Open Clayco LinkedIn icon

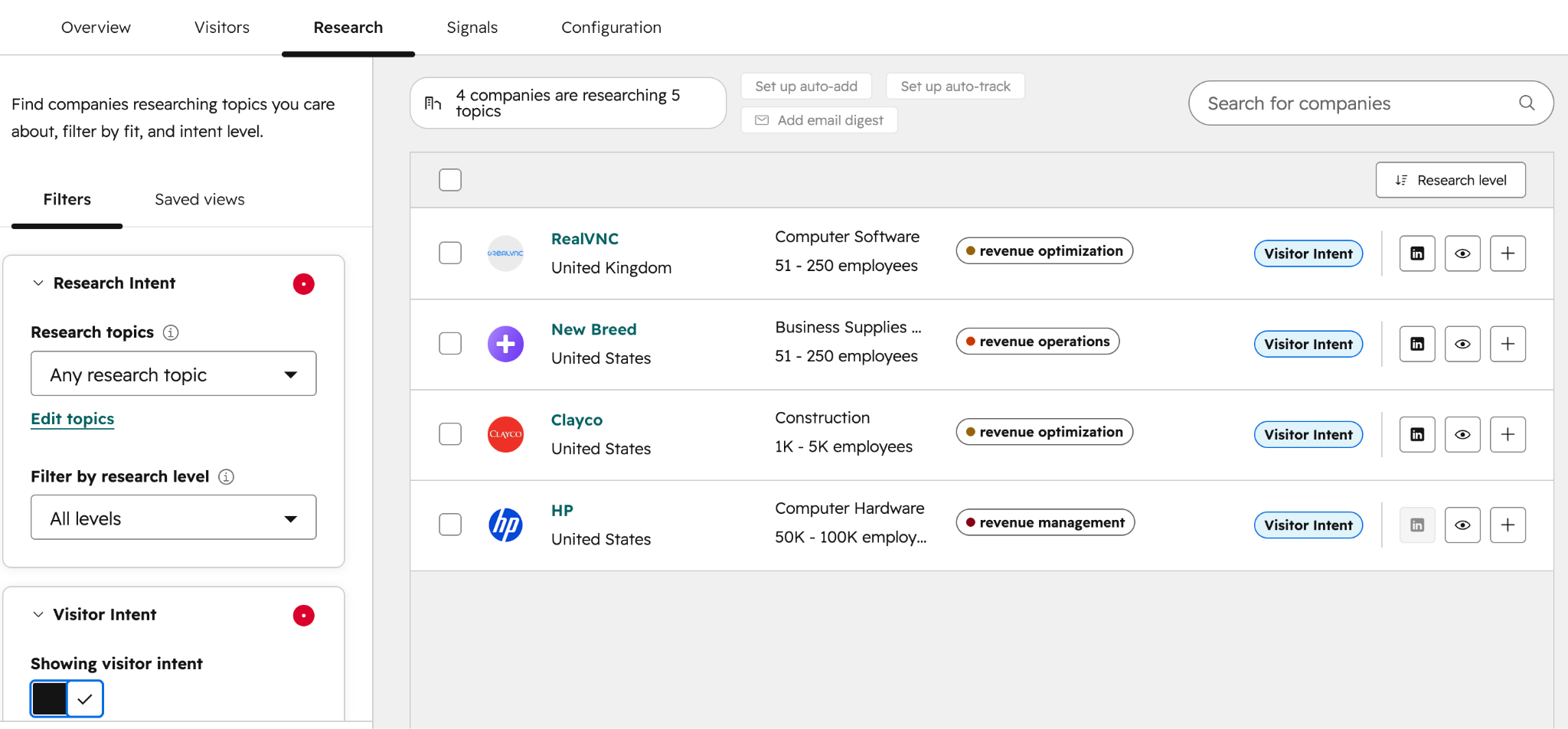(1417, 434)
